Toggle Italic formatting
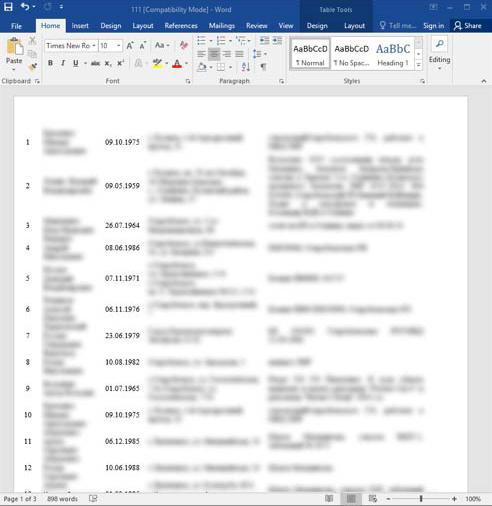 click(63, 63)
